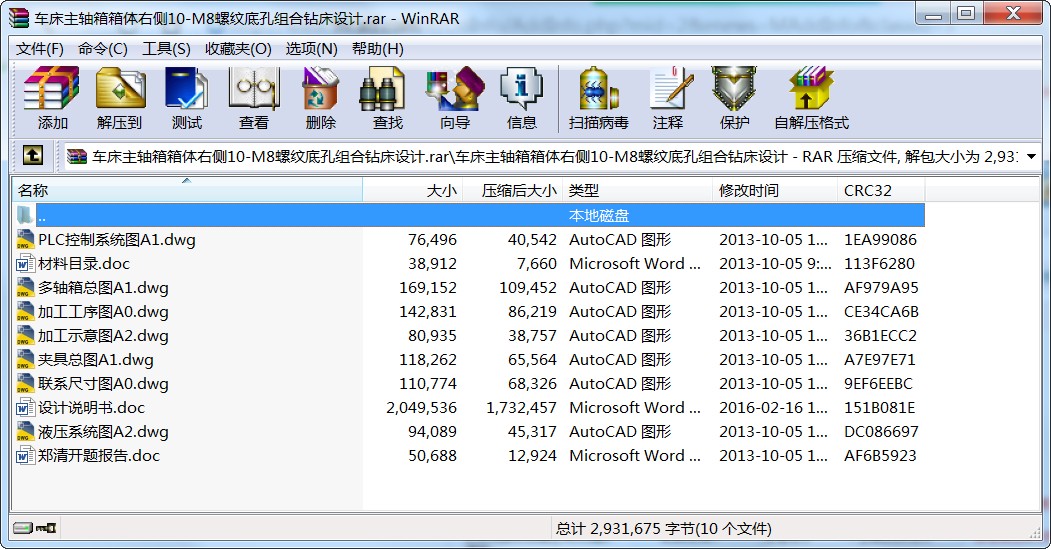Open the 向导 (Wizard) toolbar icon

(455, 88)
